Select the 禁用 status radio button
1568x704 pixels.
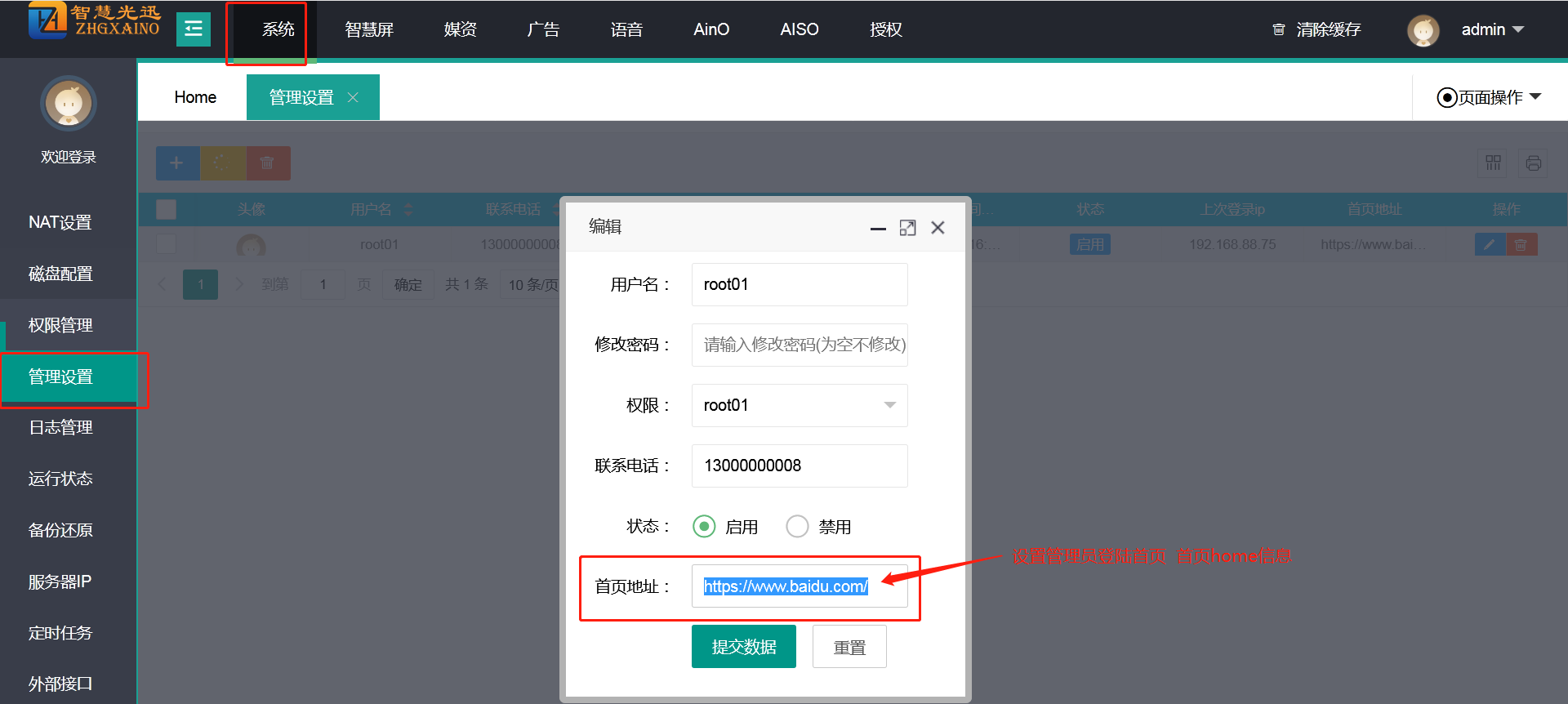pos(797,527)
